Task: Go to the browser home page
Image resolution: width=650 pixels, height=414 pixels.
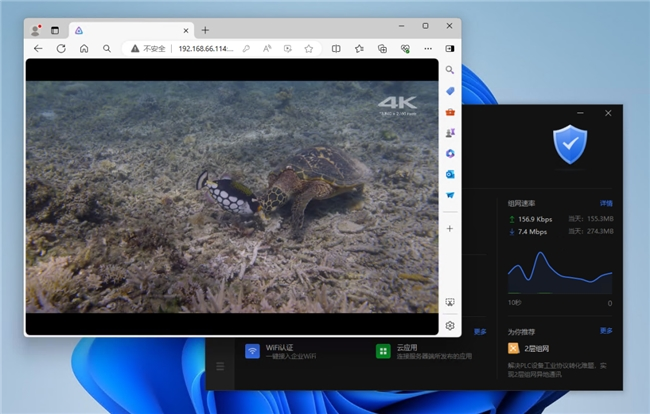Action: [x=84, y=48]
